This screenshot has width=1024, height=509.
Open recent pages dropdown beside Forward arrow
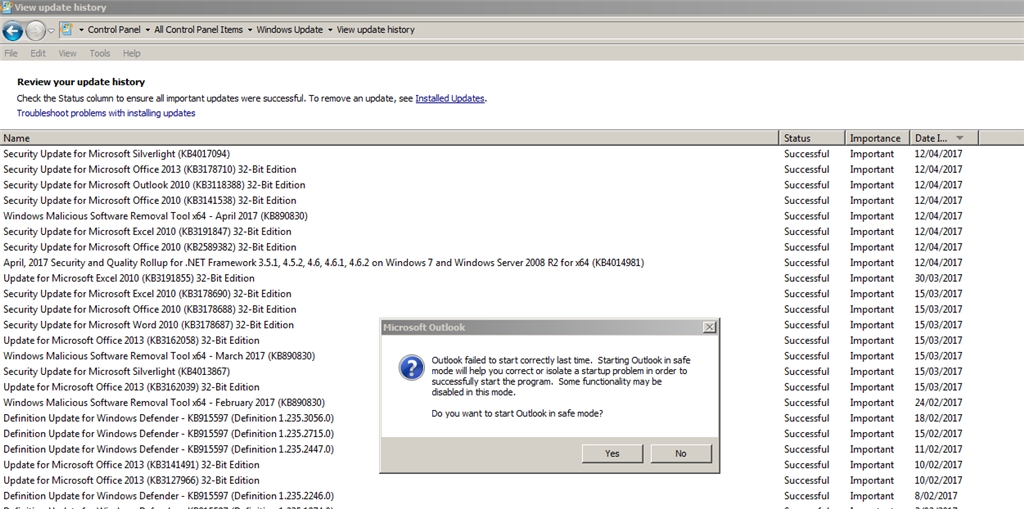click(x=51, y=31)
